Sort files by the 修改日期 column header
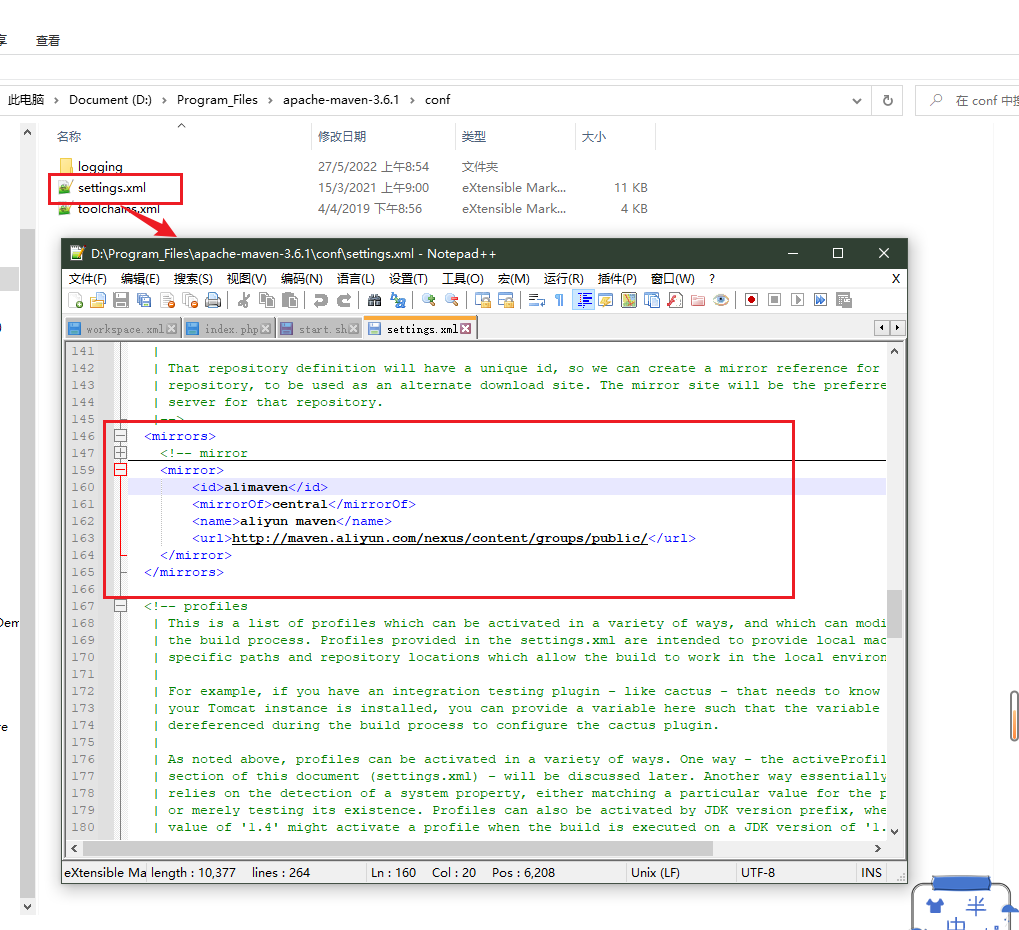 (342, 136)
